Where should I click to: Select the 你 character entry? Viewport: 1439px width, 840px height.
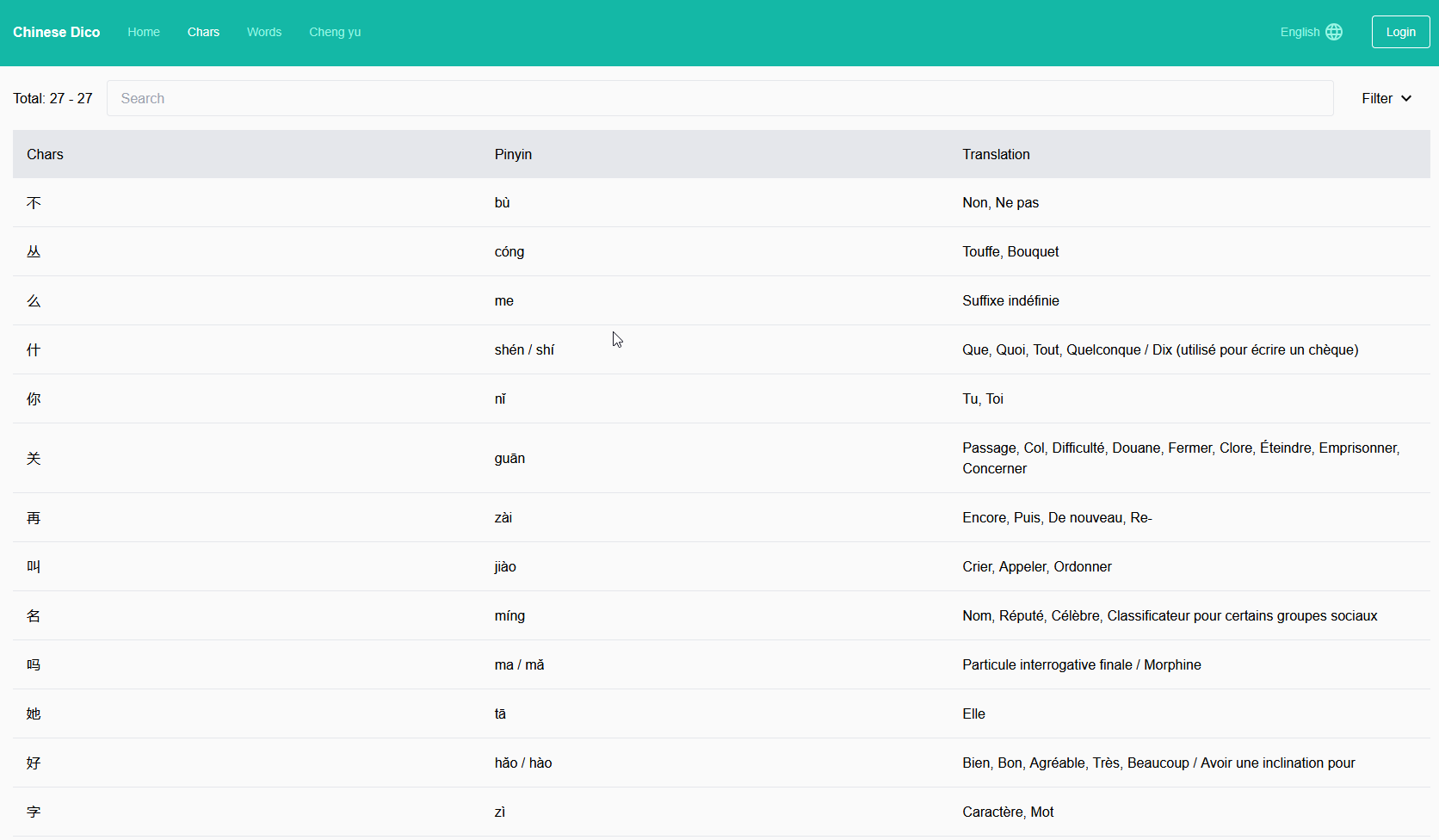point(34,399)
